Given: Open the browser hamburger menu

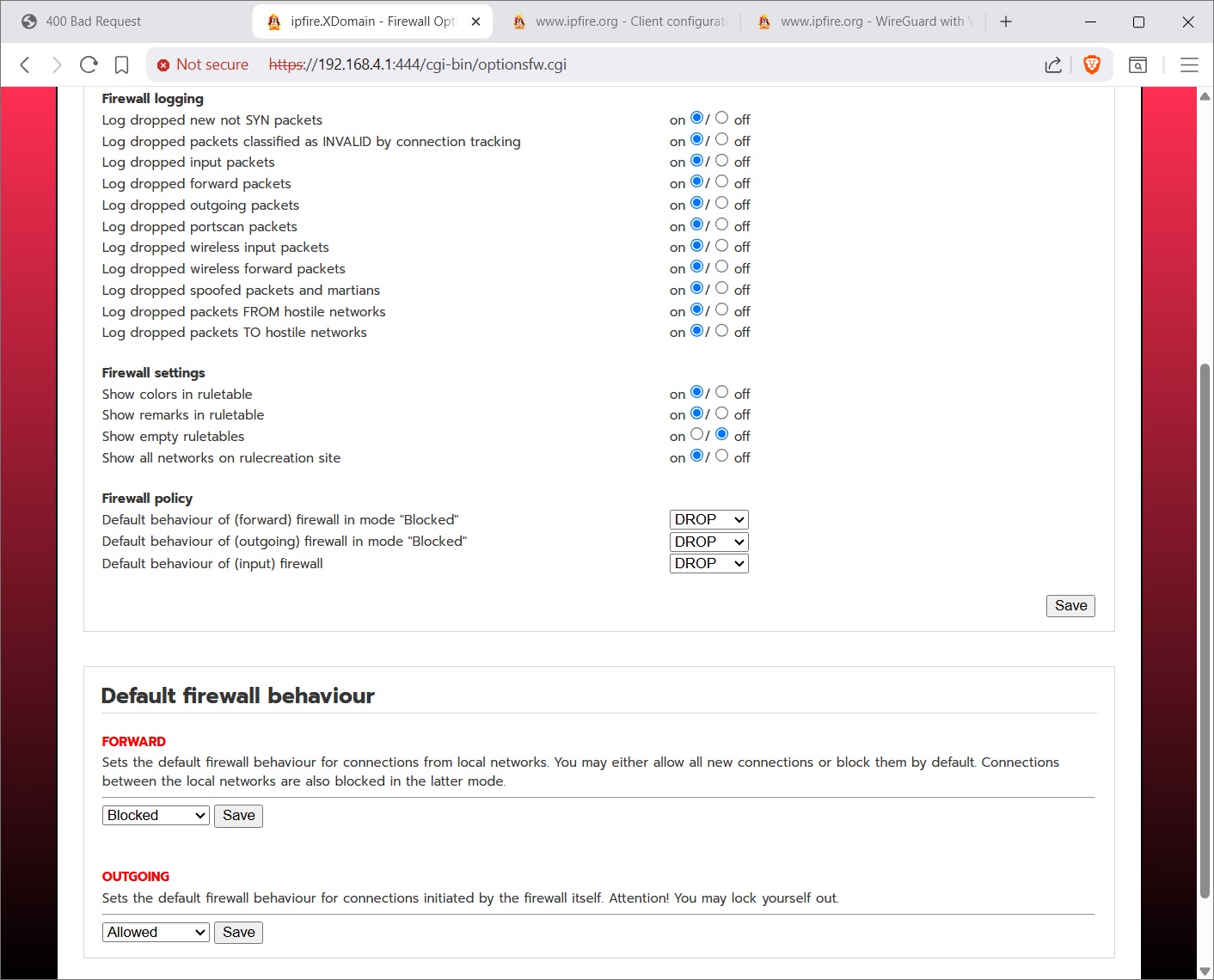Looking at the screenshot, I should (1190, 64).
